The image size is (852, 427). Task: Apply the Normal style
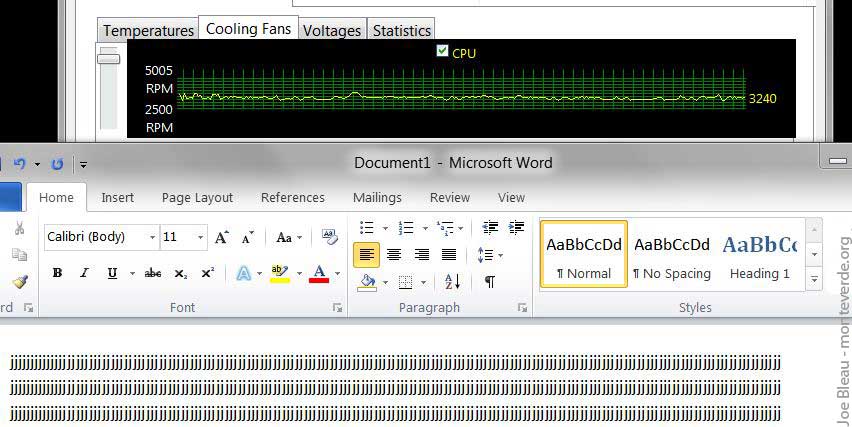[x=584, y=254]
